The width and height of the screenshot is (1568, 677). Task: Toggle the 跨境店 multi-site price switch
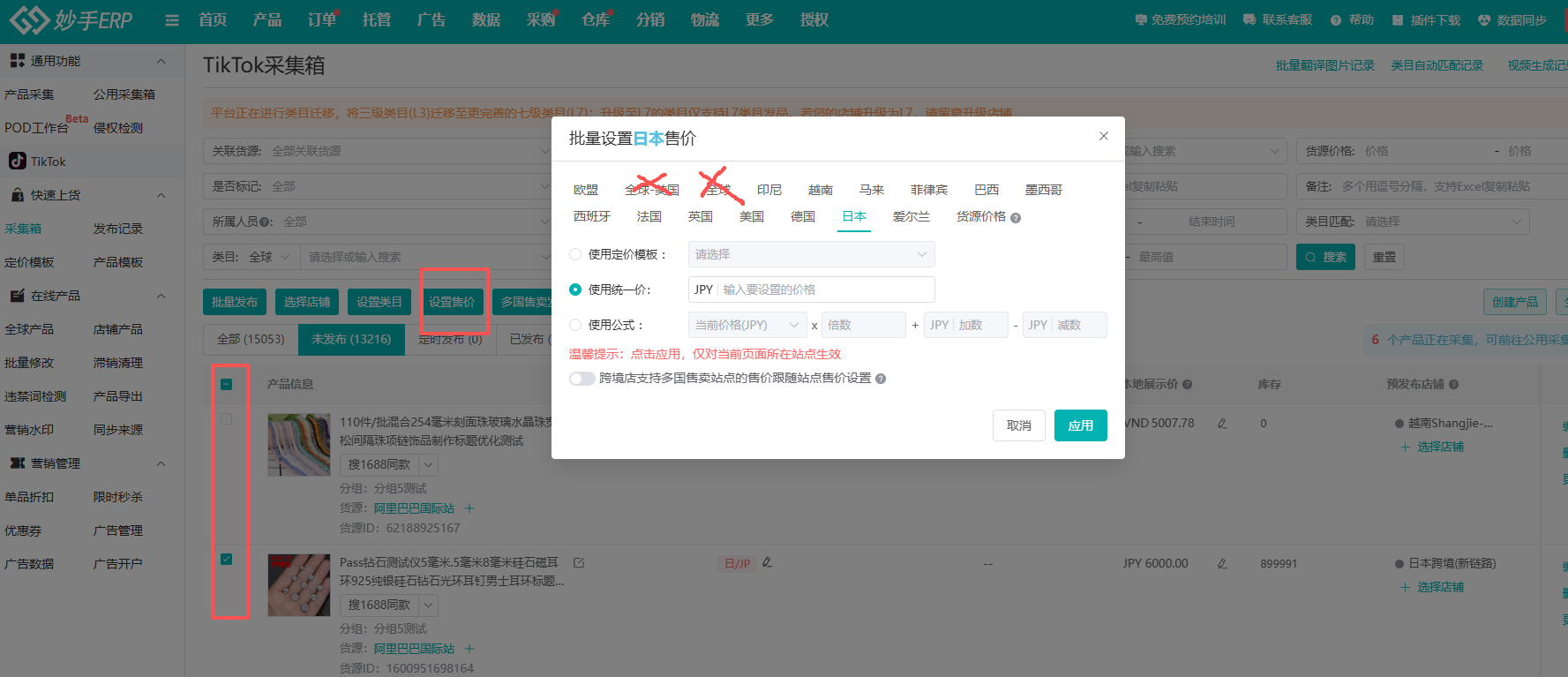point(581,379)
